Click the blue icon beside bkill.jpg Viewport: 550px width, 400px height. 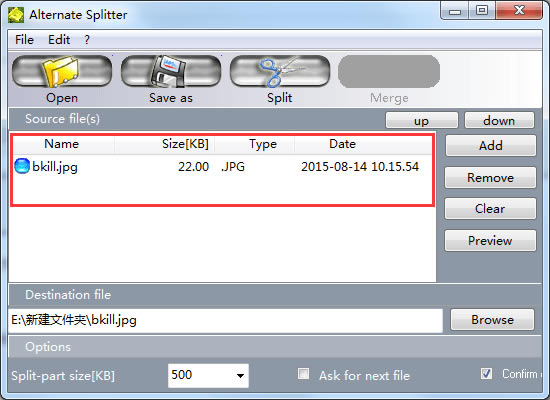point(22,166)
